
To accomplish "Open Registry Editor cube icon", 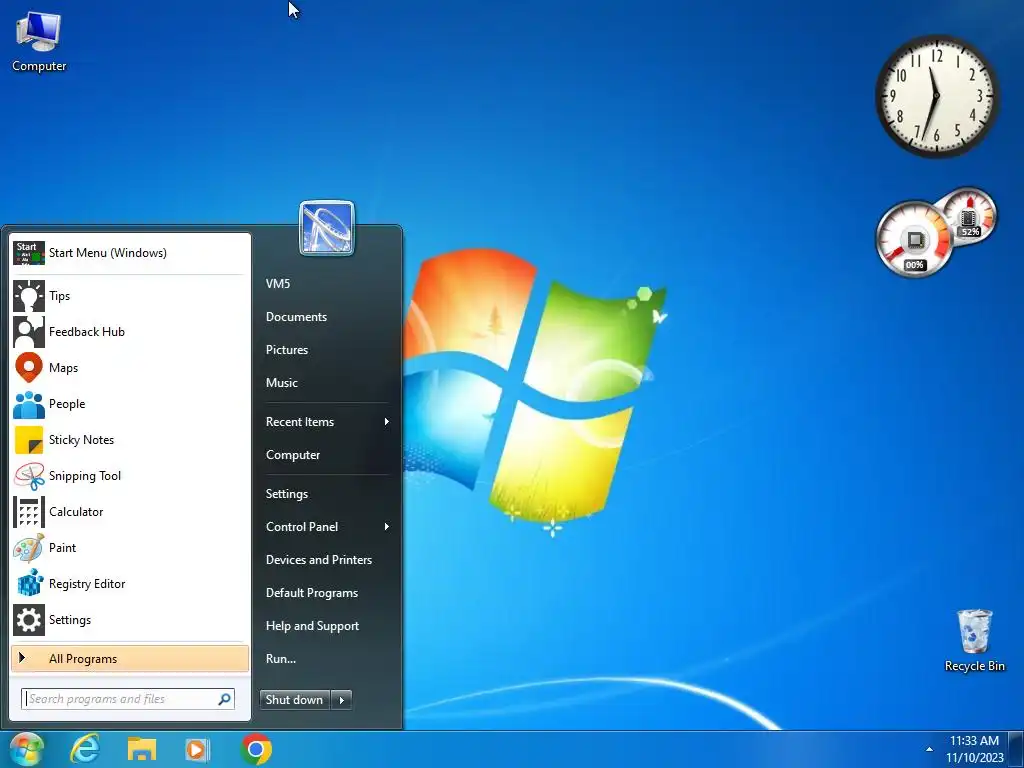I will tap(29, 584).
